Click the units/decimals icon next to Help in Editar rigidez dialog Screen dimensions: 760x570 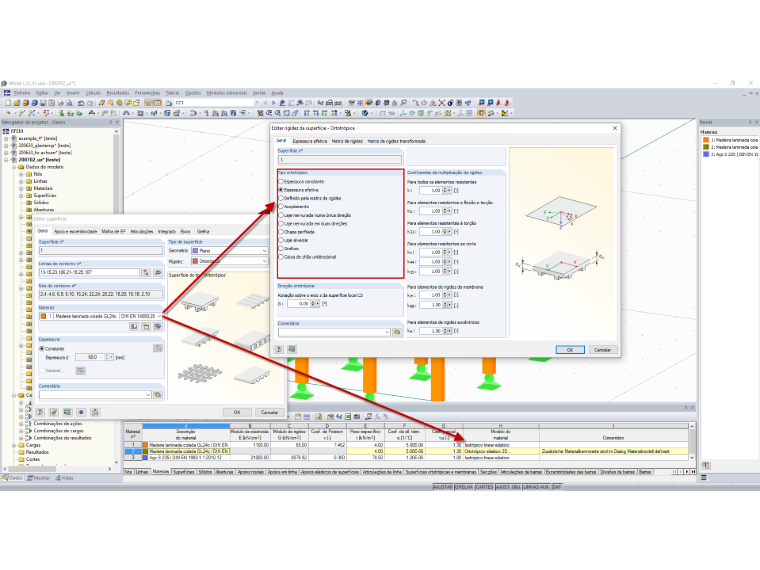292,349
